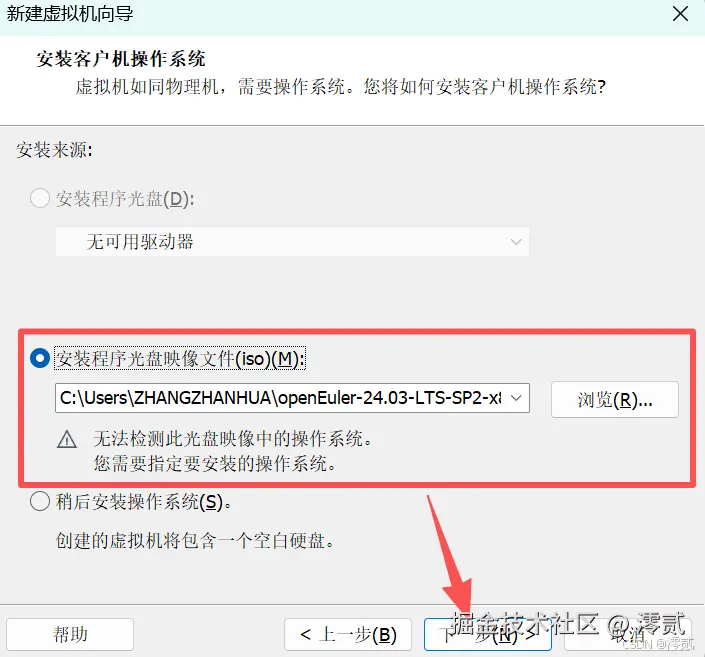Expand the ISO path dropdown arrow

pyautogui.click(x=517, y=398)
